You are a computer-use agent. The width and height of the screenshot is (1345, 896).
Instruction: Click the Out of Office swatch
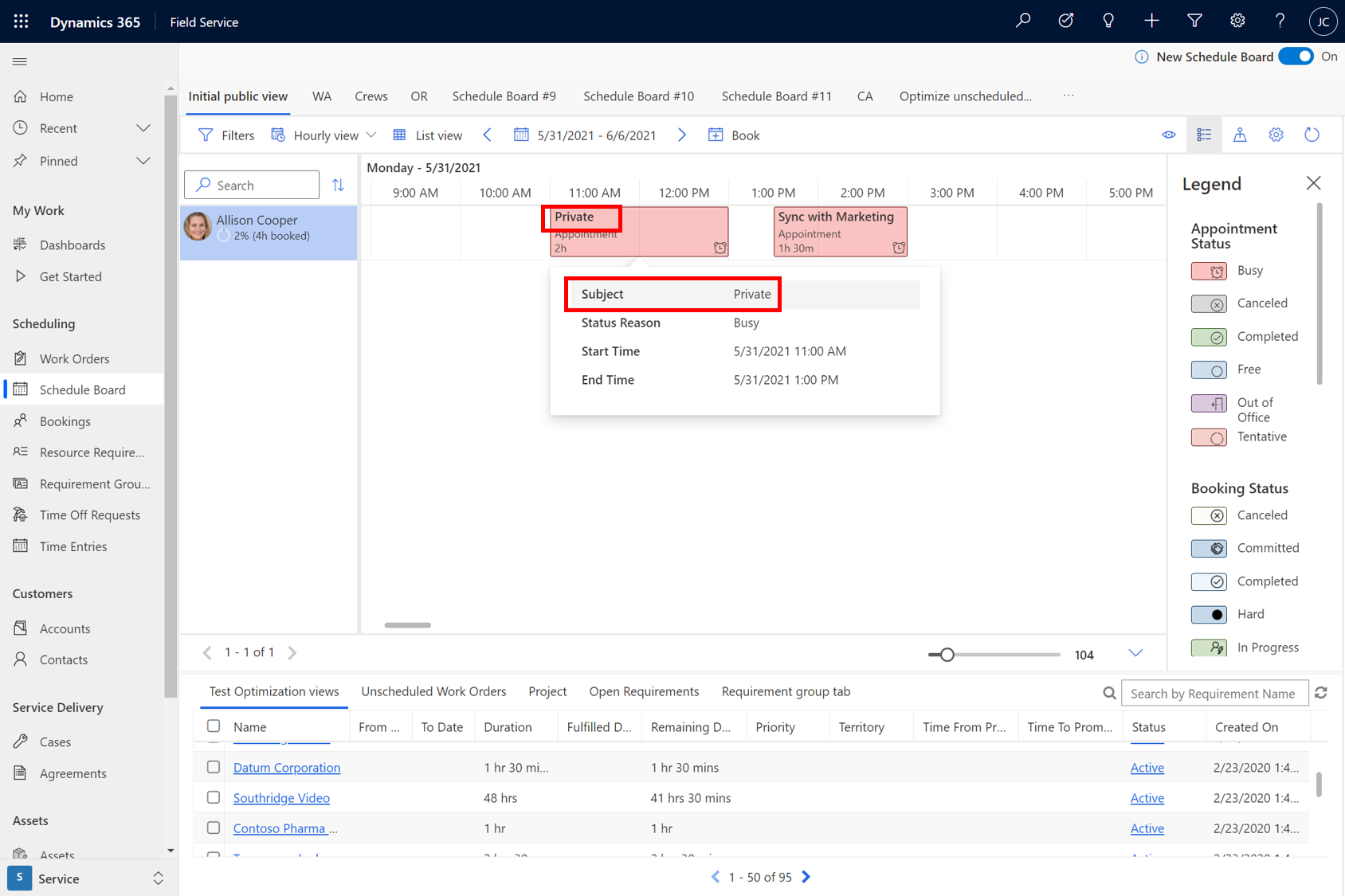(1209, 403)
